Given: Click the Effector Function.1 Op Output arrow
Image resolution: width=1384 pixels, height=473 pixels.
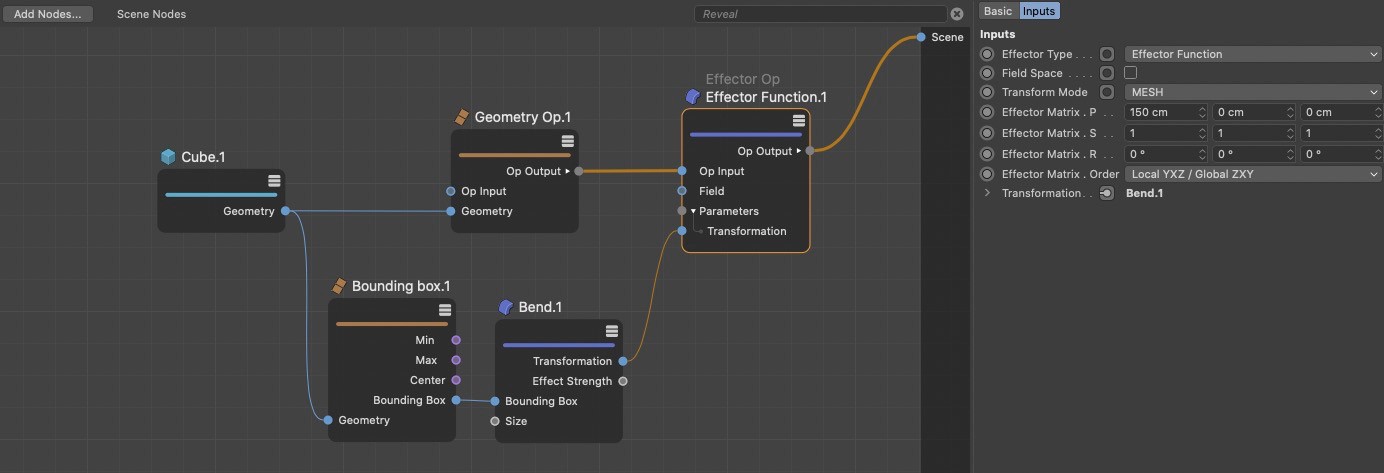Looking at the screenshot, I should [799, 151].
